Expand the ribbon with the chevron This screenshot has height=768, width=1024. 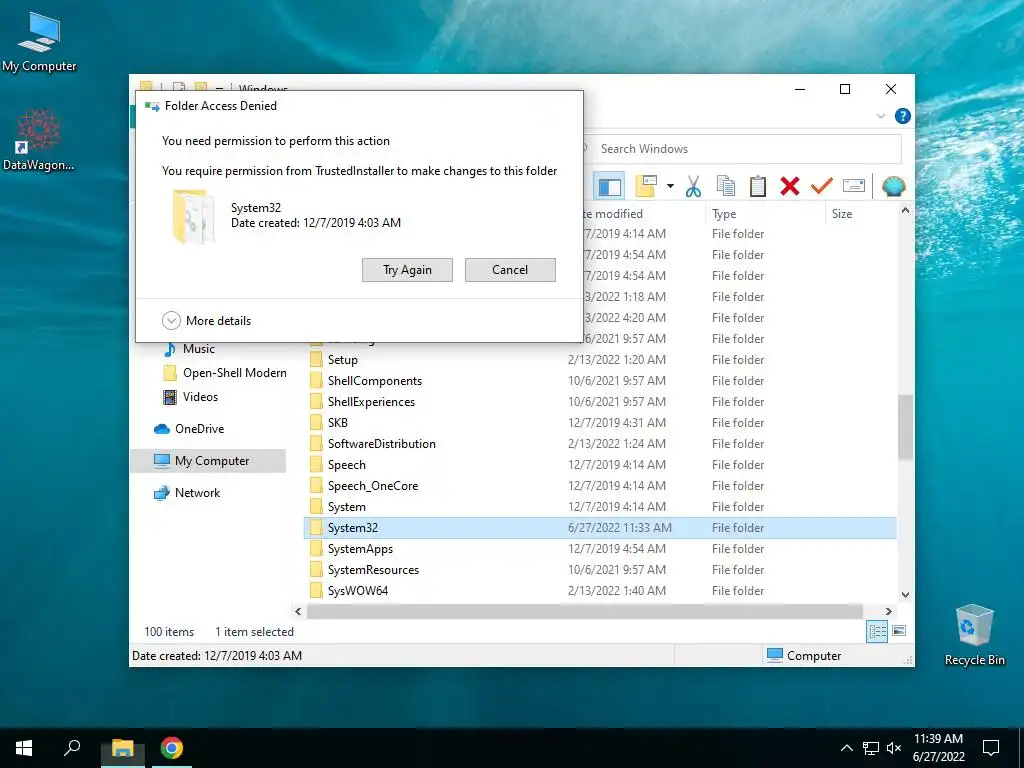coord(880,116)
